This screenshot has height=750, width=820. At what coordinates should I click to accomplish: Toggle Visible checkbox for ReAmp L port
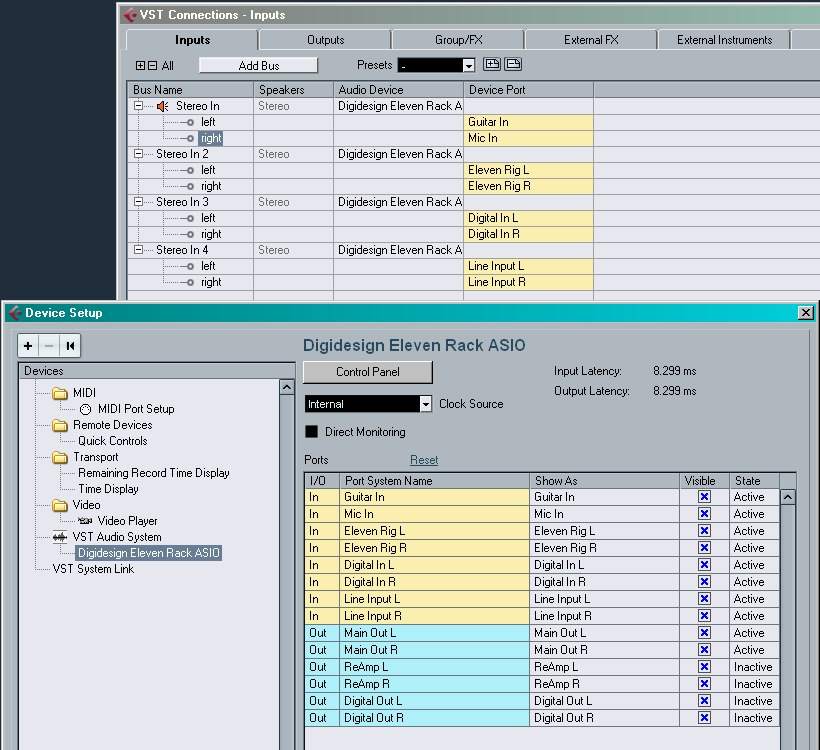click(x=704, y=667)
